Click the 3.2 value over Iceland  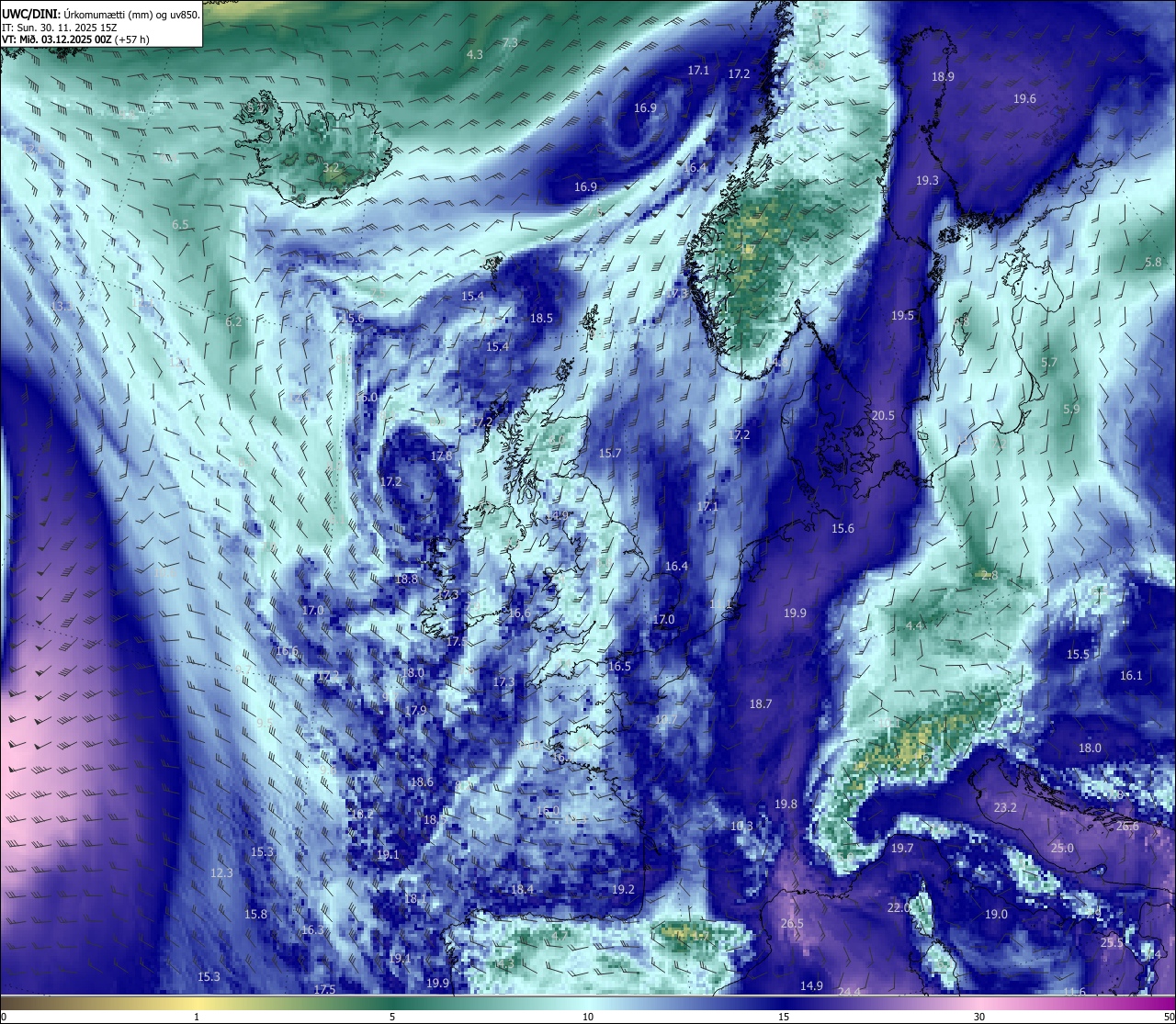coord(331,168)
